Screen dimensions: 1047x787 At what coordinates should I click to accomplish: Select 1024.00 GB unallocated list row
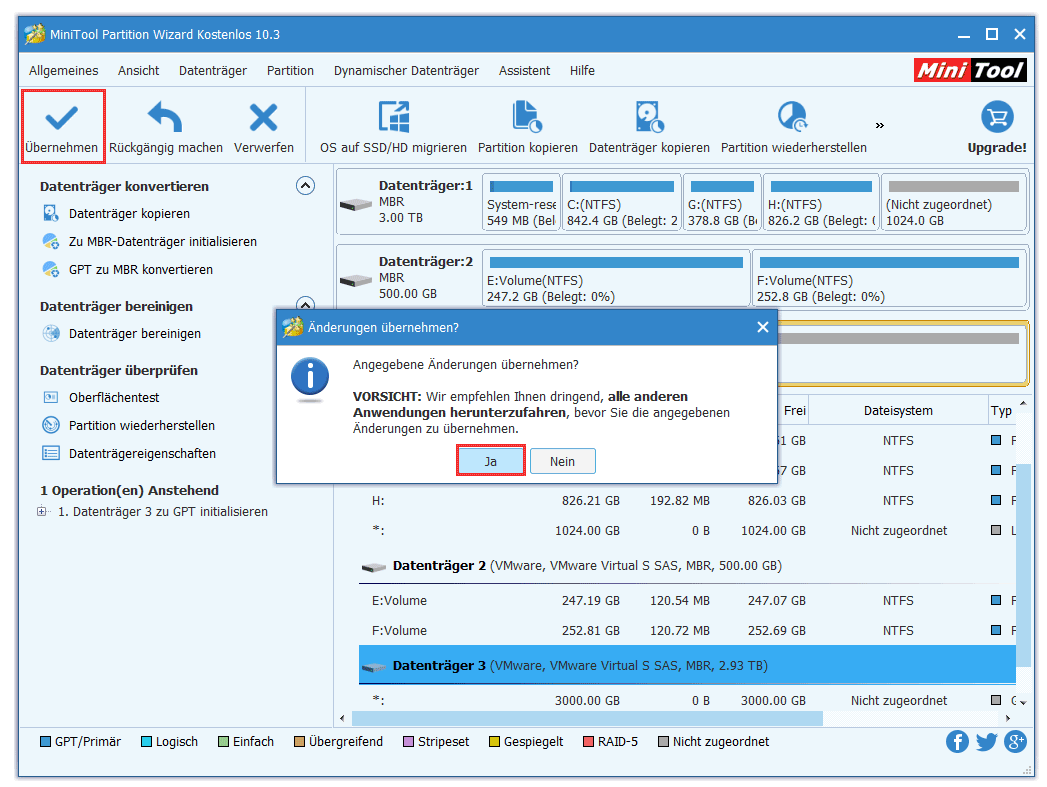(687, 531)
